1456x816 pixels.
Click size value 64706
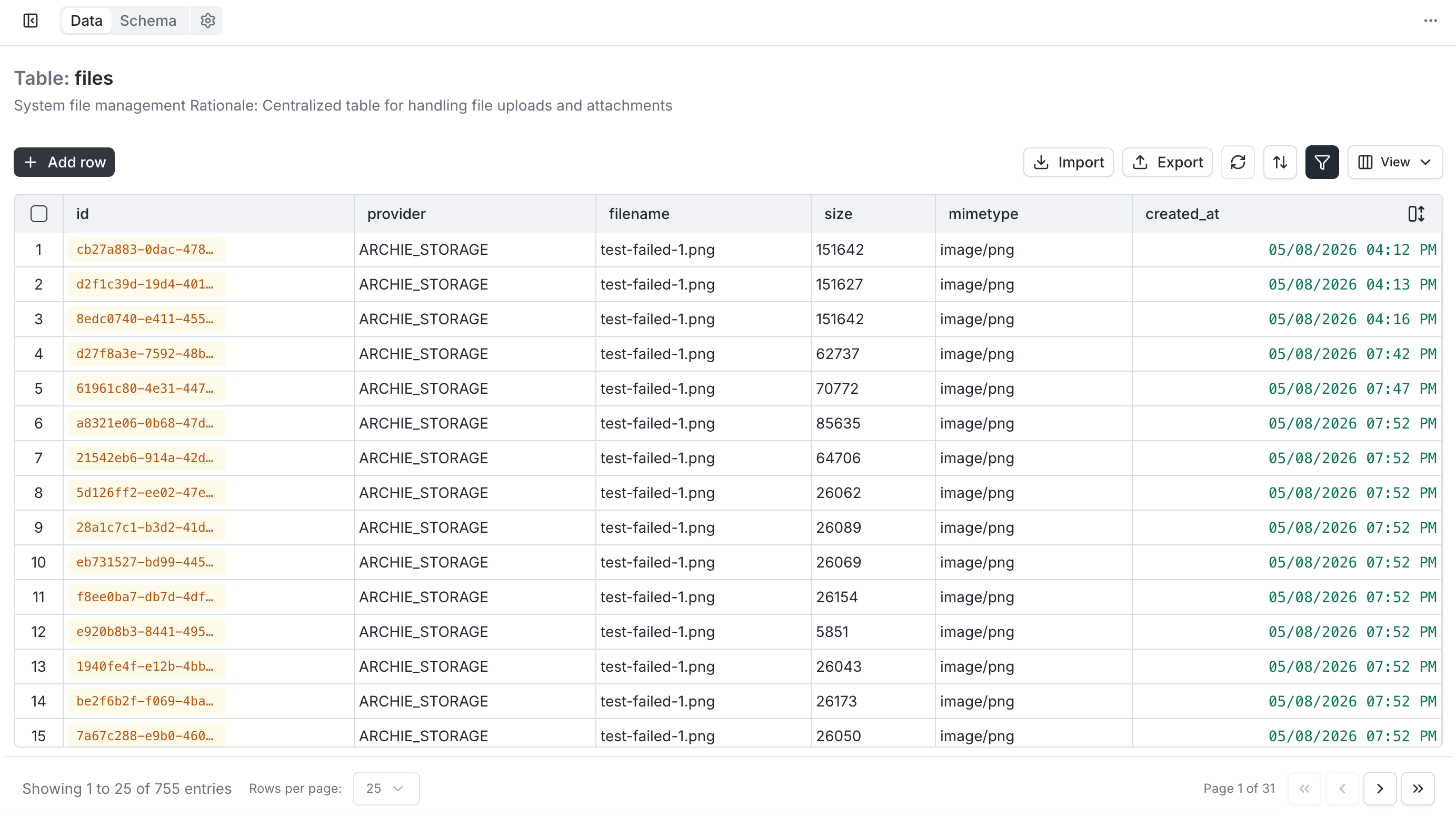[x=837, y=459]
